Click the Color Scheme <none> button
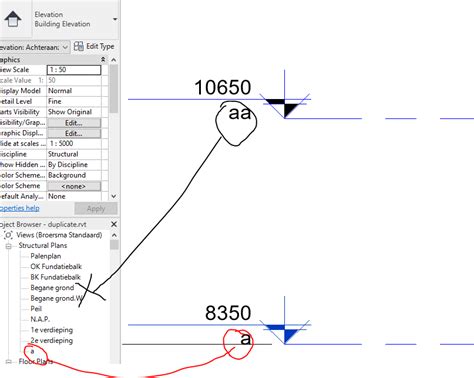This screenshot has height=378, width=474. (x=74, y=186)
